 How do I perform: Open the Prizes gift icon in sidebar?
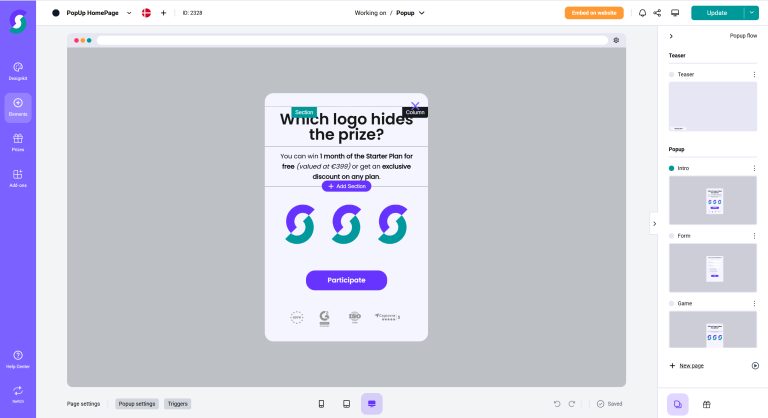[x=18, y=143]
